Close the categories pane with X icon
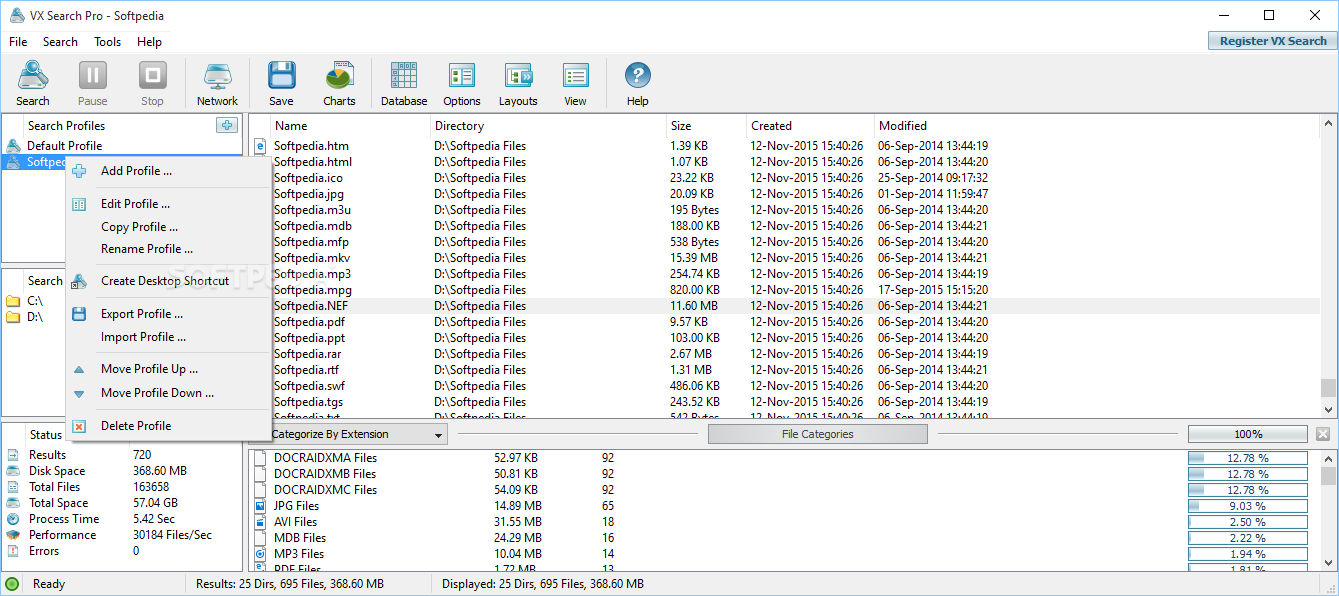The width and height of the screenshot is (1339, 596). [x=1323, y=434]
